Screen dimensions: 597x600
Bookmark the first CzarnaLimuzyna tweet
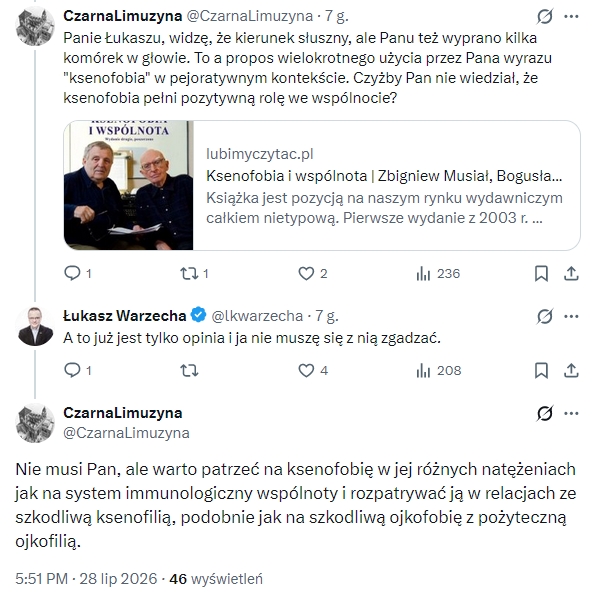pos(541,274)
